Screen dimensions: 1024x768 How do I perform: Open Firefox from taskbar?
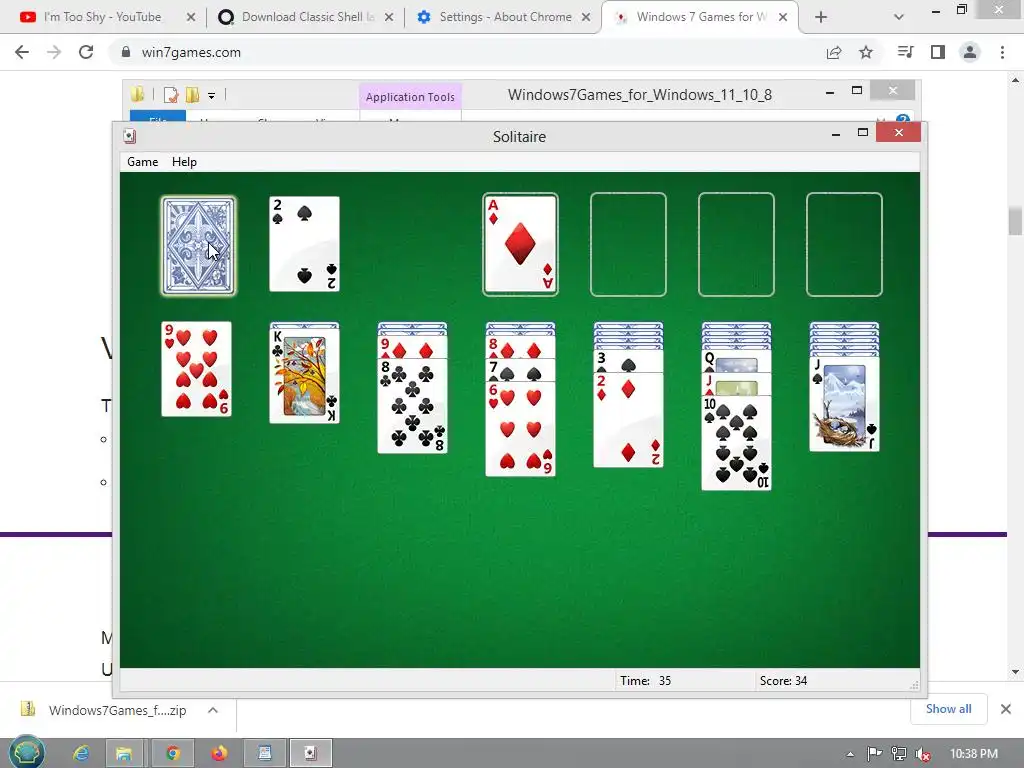click(219, 754)
